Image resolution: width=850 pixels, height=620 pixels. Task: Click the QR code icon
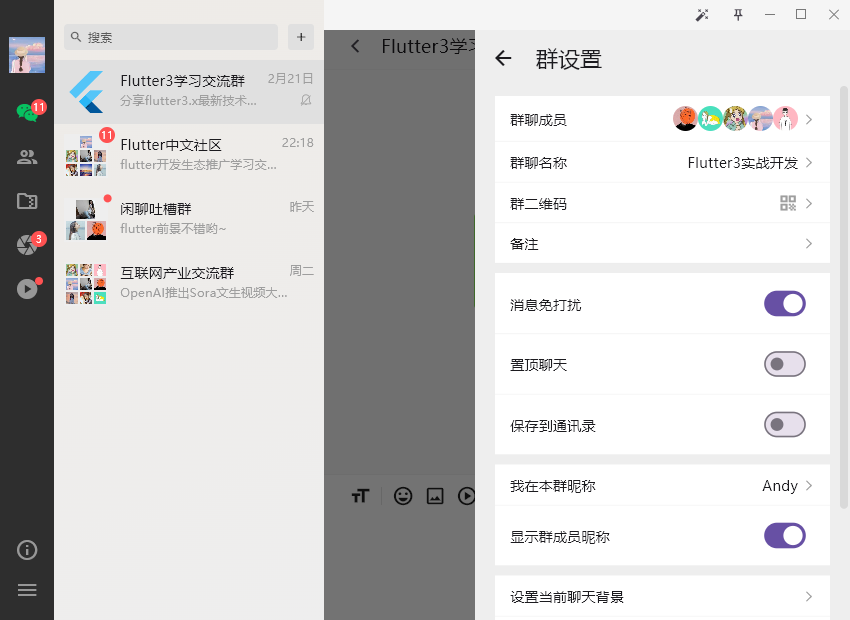(x=788, y=203)
